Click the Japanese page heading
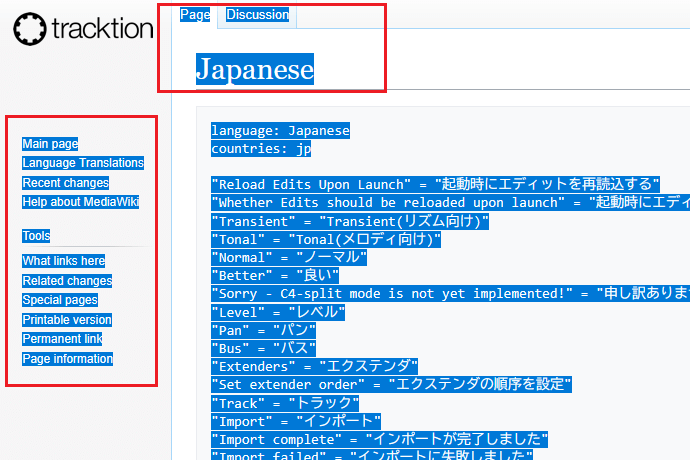 [x=254, y=69]
